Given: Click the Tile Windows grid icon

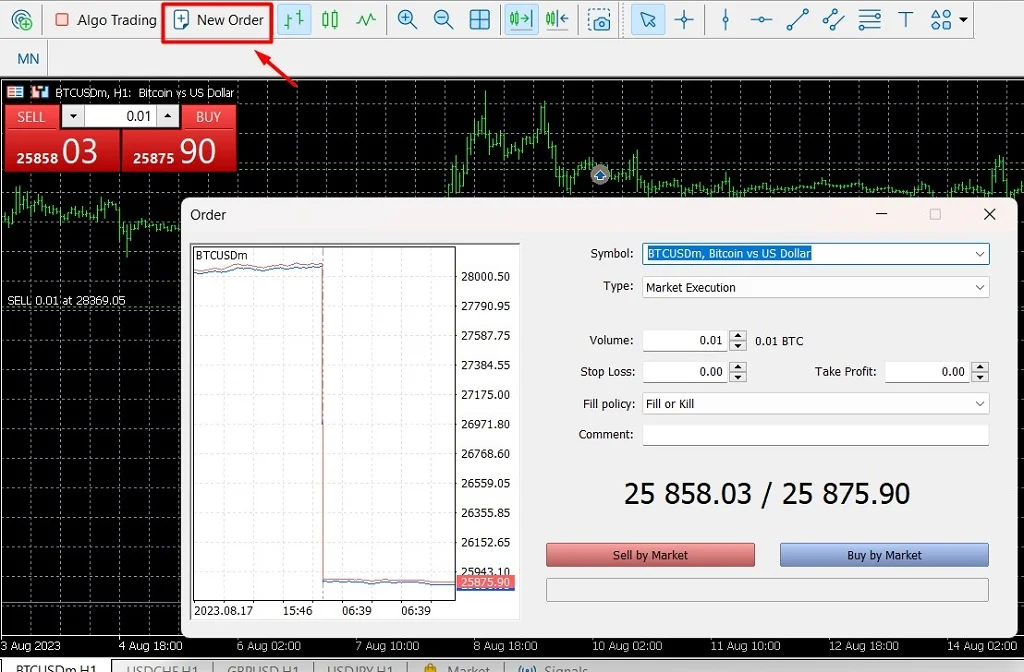Looking at the screenshot, I should click(x=478, y=19).
